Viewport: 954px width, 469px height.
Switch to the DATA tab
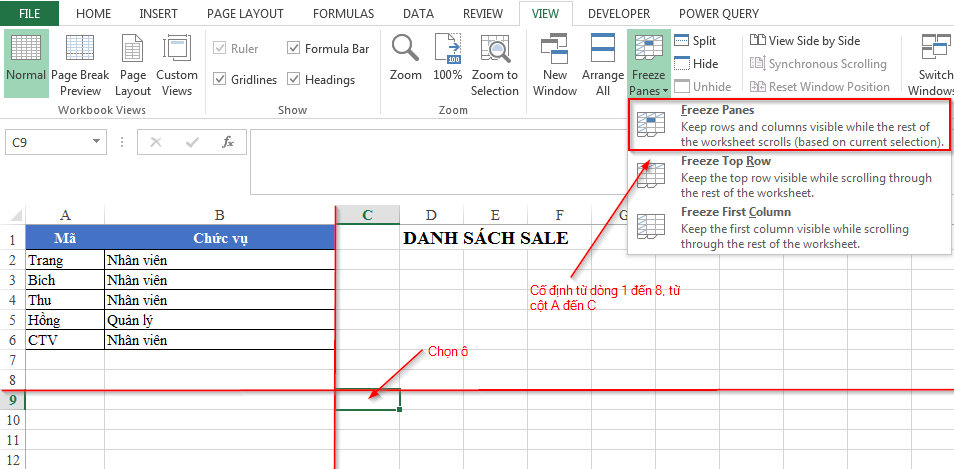click(x=418, y=13)
